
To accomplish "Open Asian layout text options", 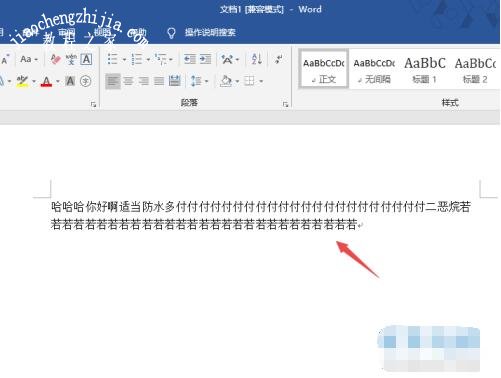I will click(227, 59).
